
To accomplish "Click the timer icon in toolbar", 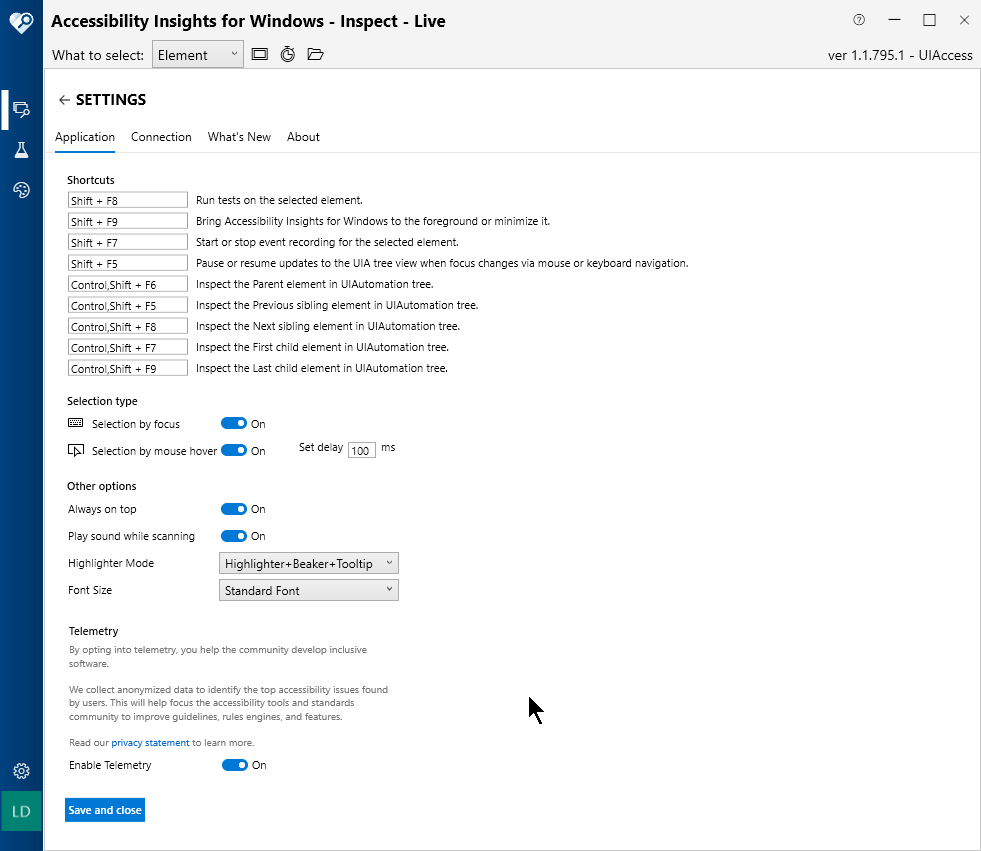I will point(288,54).
